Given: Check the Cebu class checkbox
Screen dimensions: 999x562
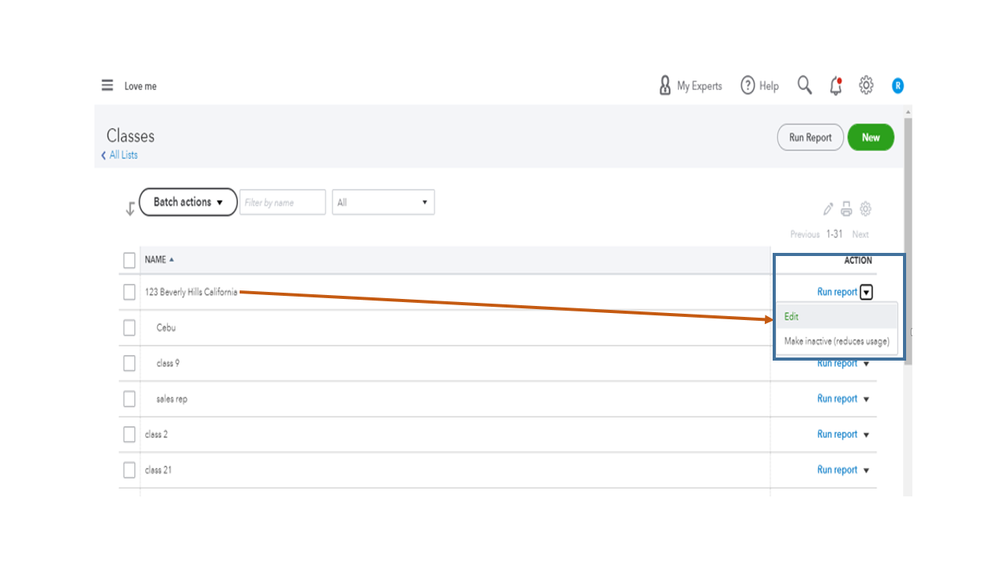Looking at the screenshot, I should 129,328.
